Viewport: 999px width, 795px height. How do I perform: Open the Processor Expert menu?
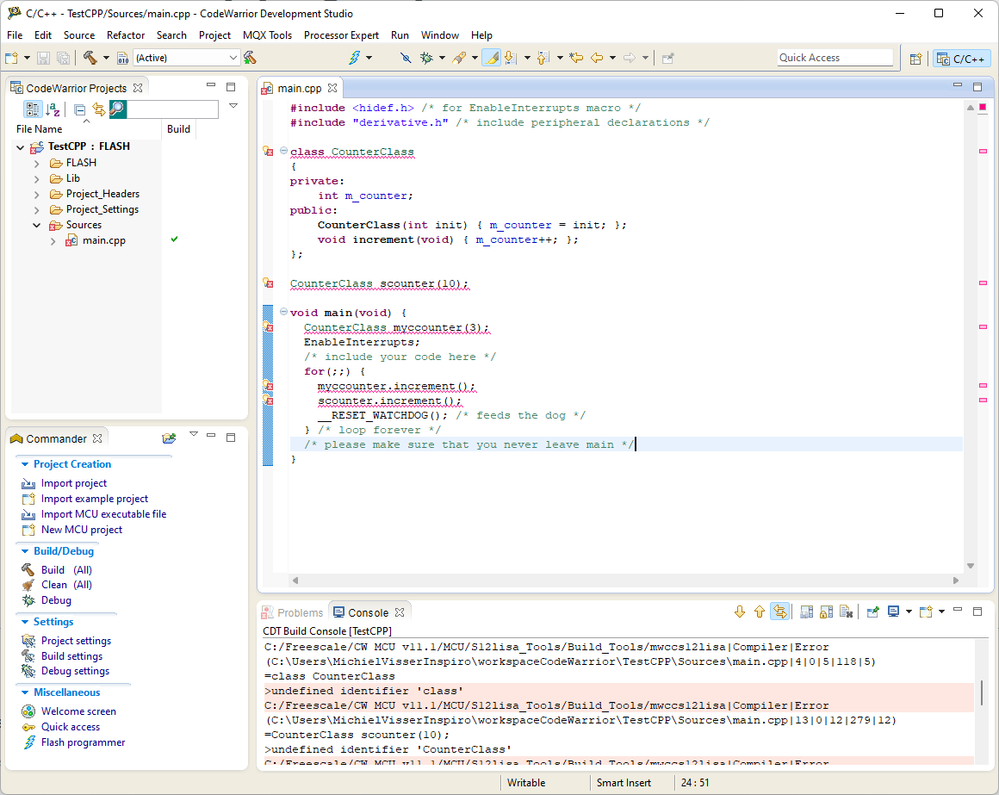(341, 35)
